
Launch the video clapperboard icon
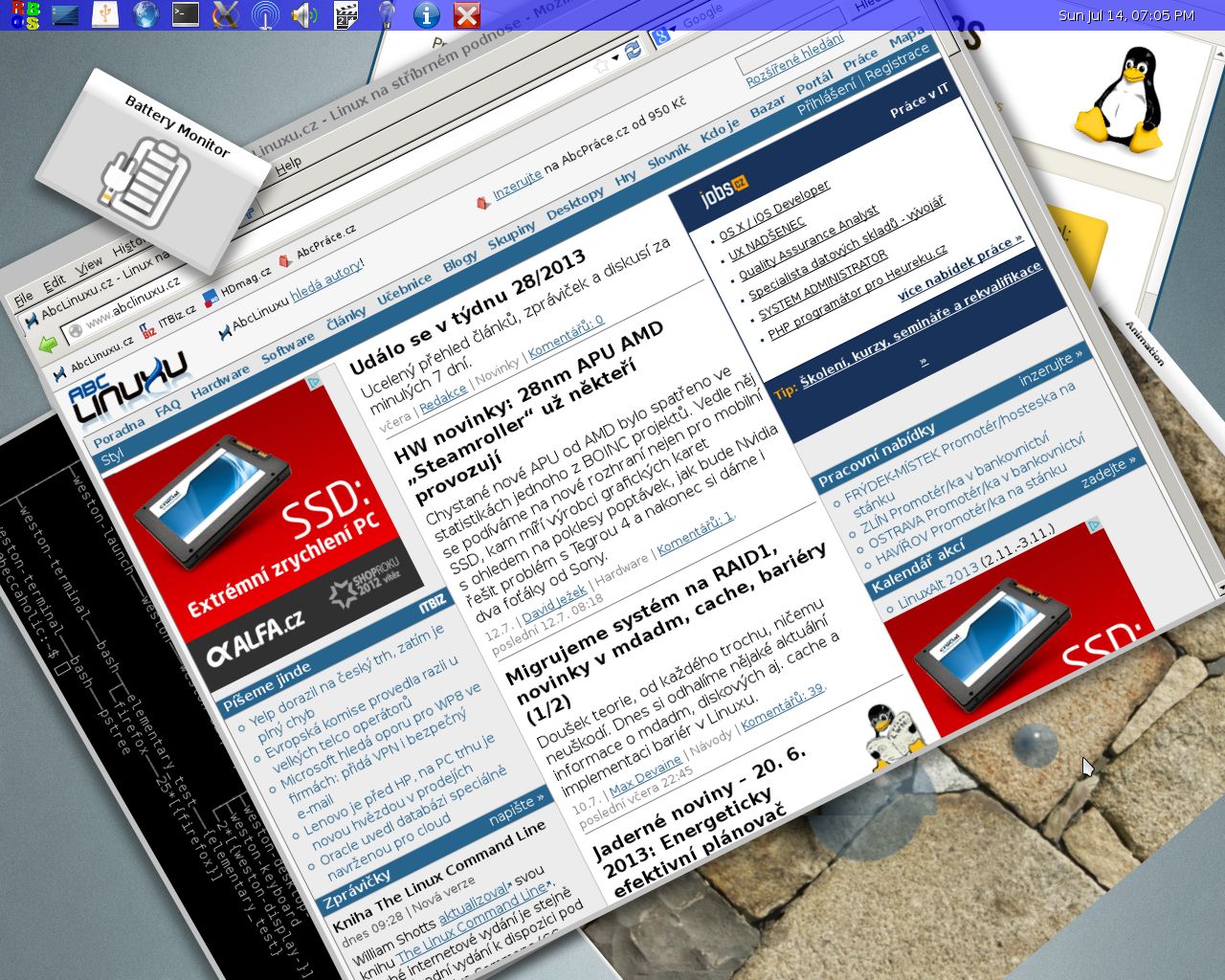(346, 14)
